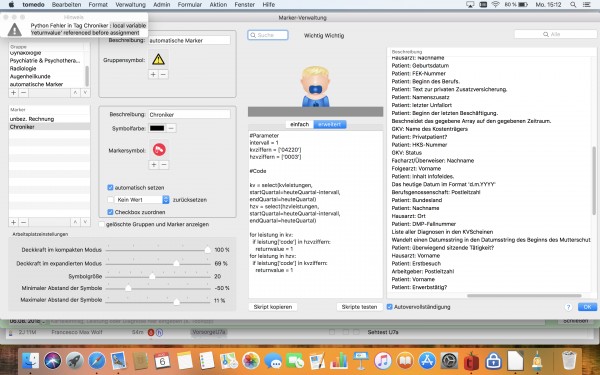The image size is (600, 375).
Task: Select 'Radiologie' in Gruppe list
Action: click(47, 68)
